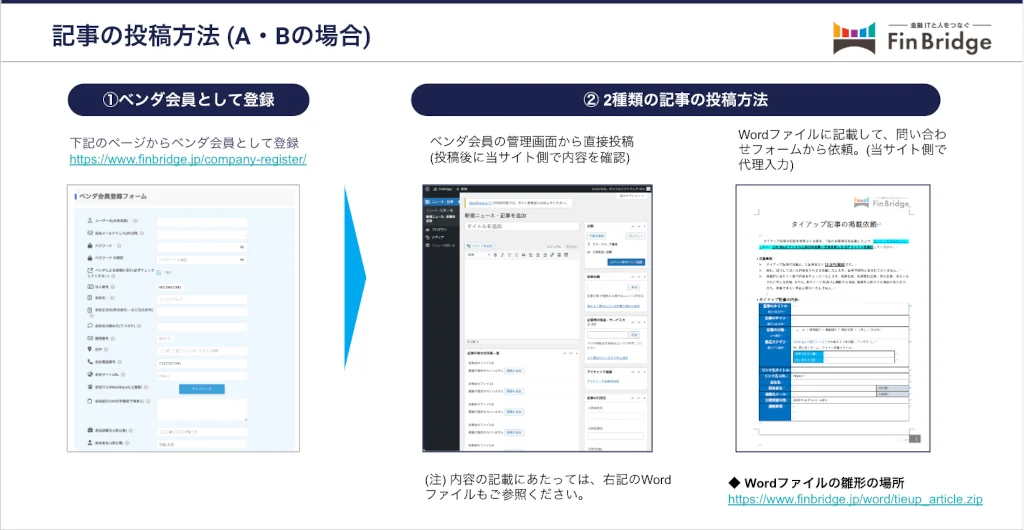This screenshot has width=1024, height=530.
Task: Click the username field in vendor registration form
Action: point(201,222)
